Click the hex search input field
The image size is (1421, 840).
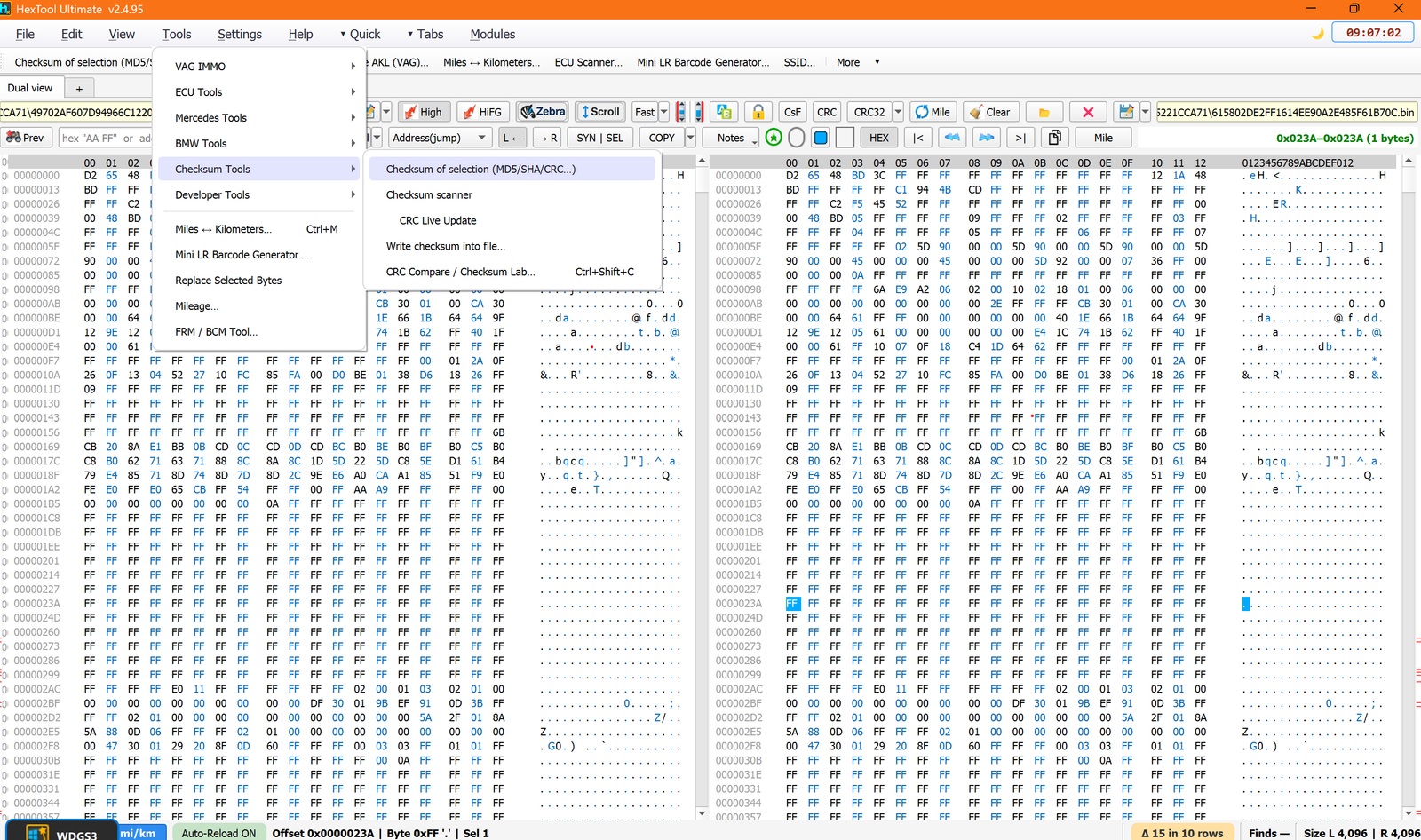[106, 138]
